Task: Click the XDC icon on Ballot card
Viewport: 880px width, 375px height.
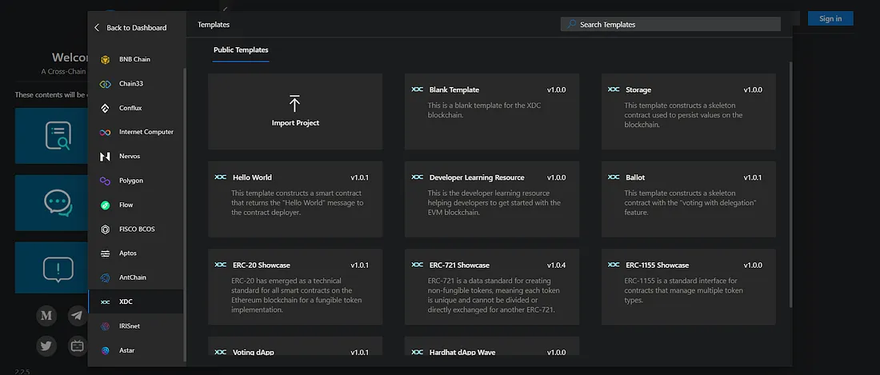Action: (x=613, y=177)
